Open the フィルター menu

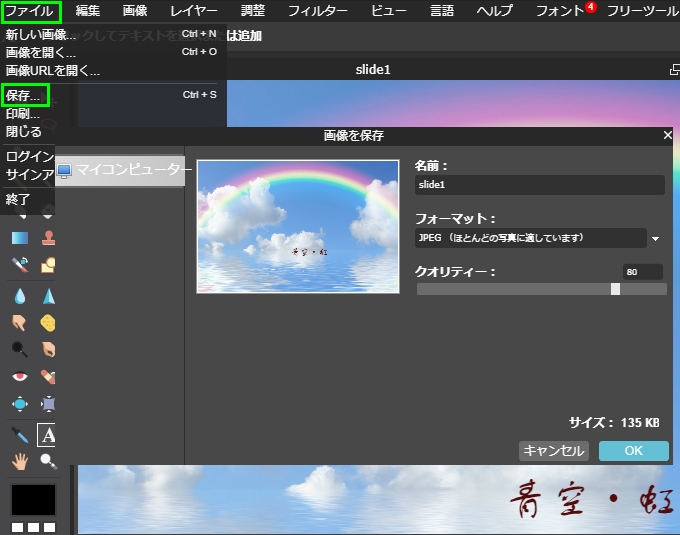(x=318, y=11)
